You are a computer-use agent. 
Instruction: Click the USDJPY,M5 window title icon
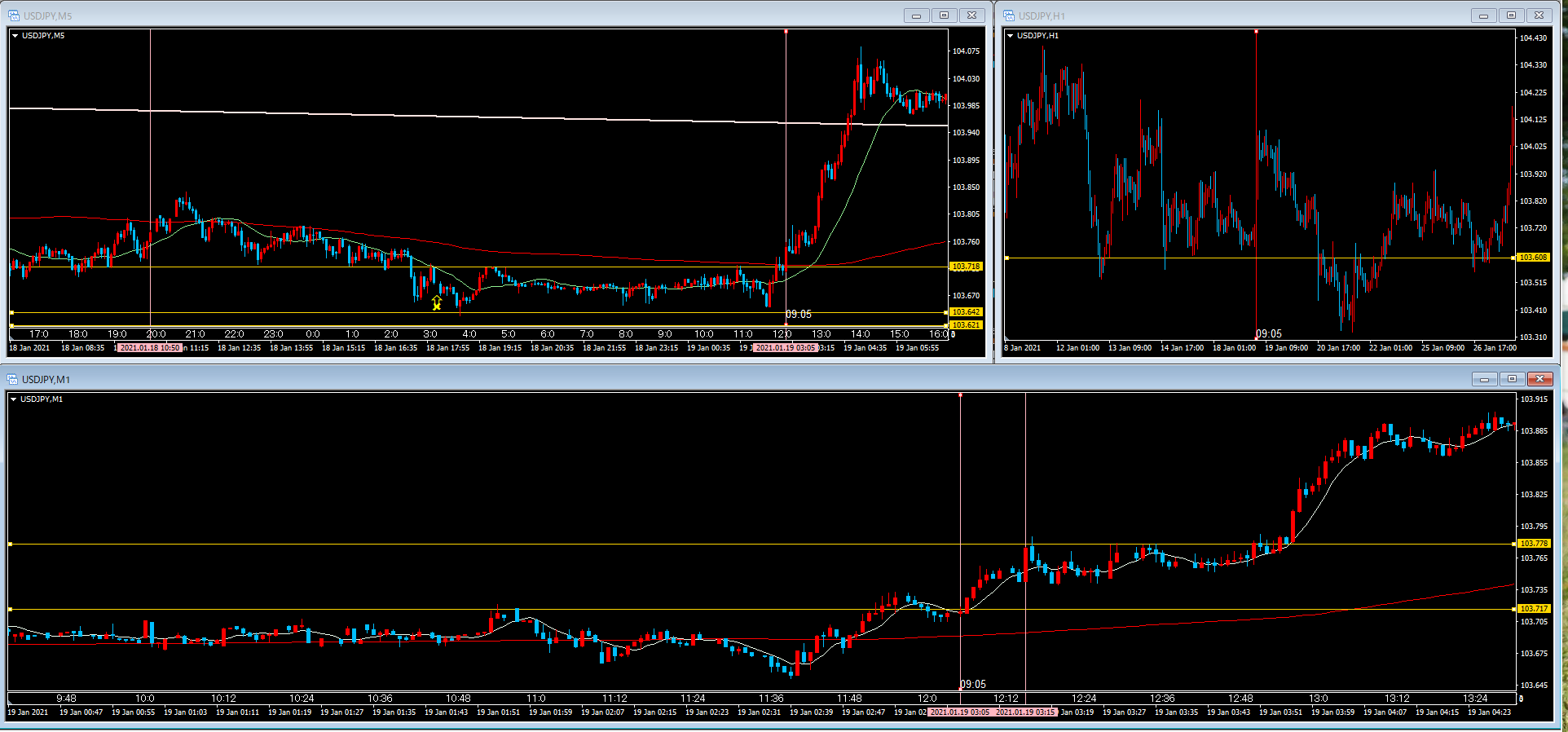pyautogui.click(x=14, y=15)
